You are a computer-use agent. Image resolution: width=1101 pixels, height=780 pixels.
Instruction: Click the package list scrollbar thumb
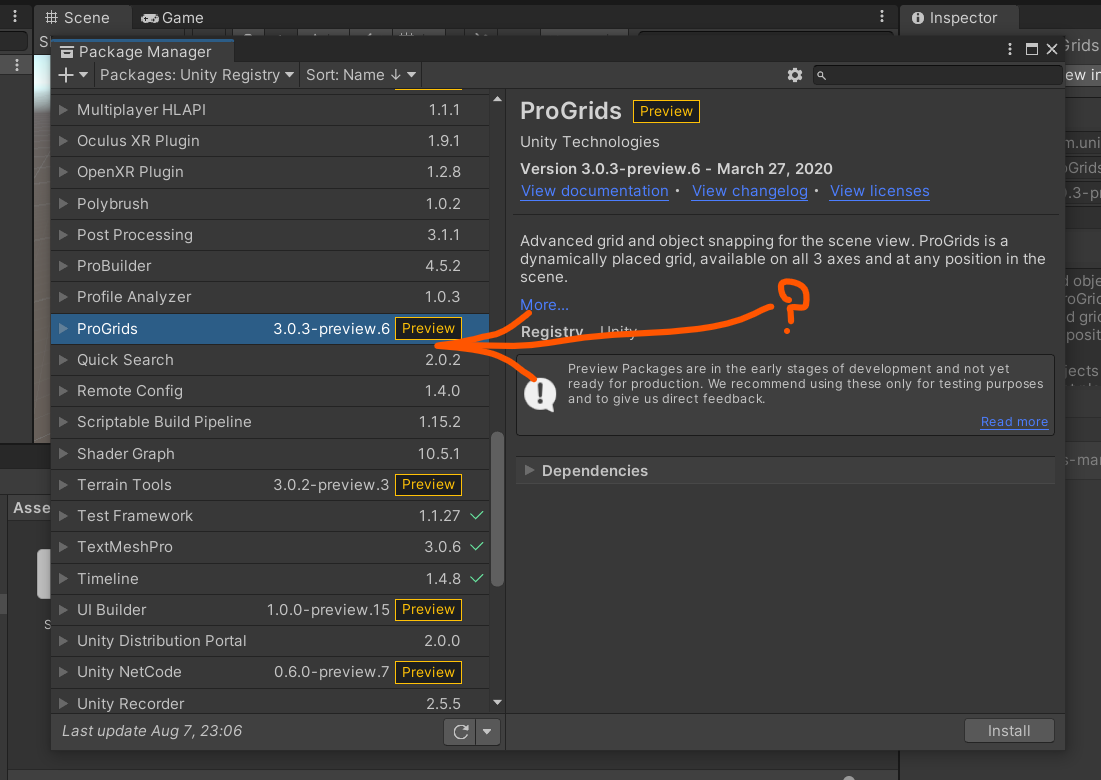pyautogui.click(x=497, y=509)
